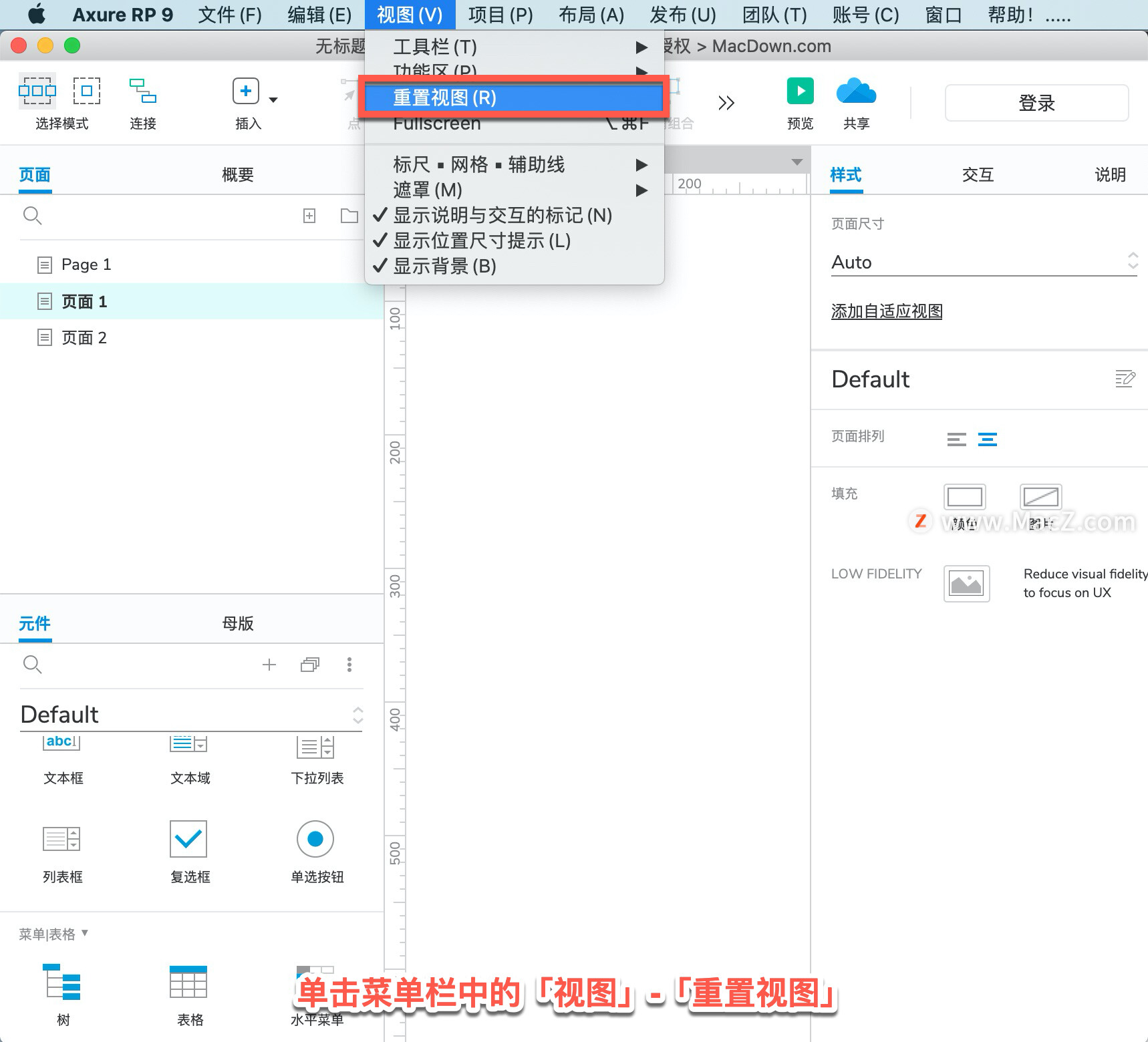Click the Preview play icon
The height and width of the screenshot is (1042, 1148).
(x=800, y=91)
